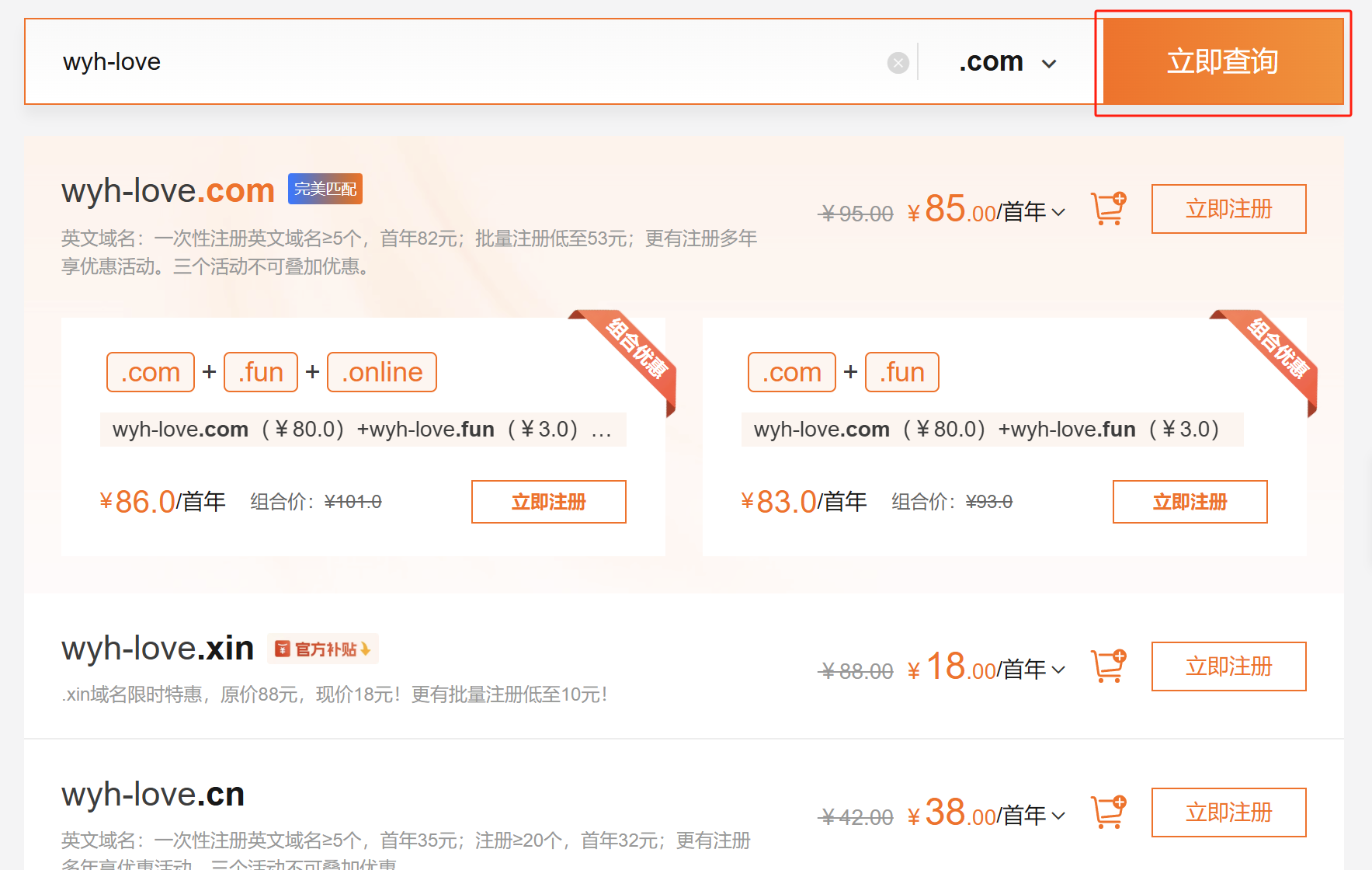The height and width of the screenshot is (870, 1372).
Task: Select the .online tag in first combo
Action: (381, 372)
